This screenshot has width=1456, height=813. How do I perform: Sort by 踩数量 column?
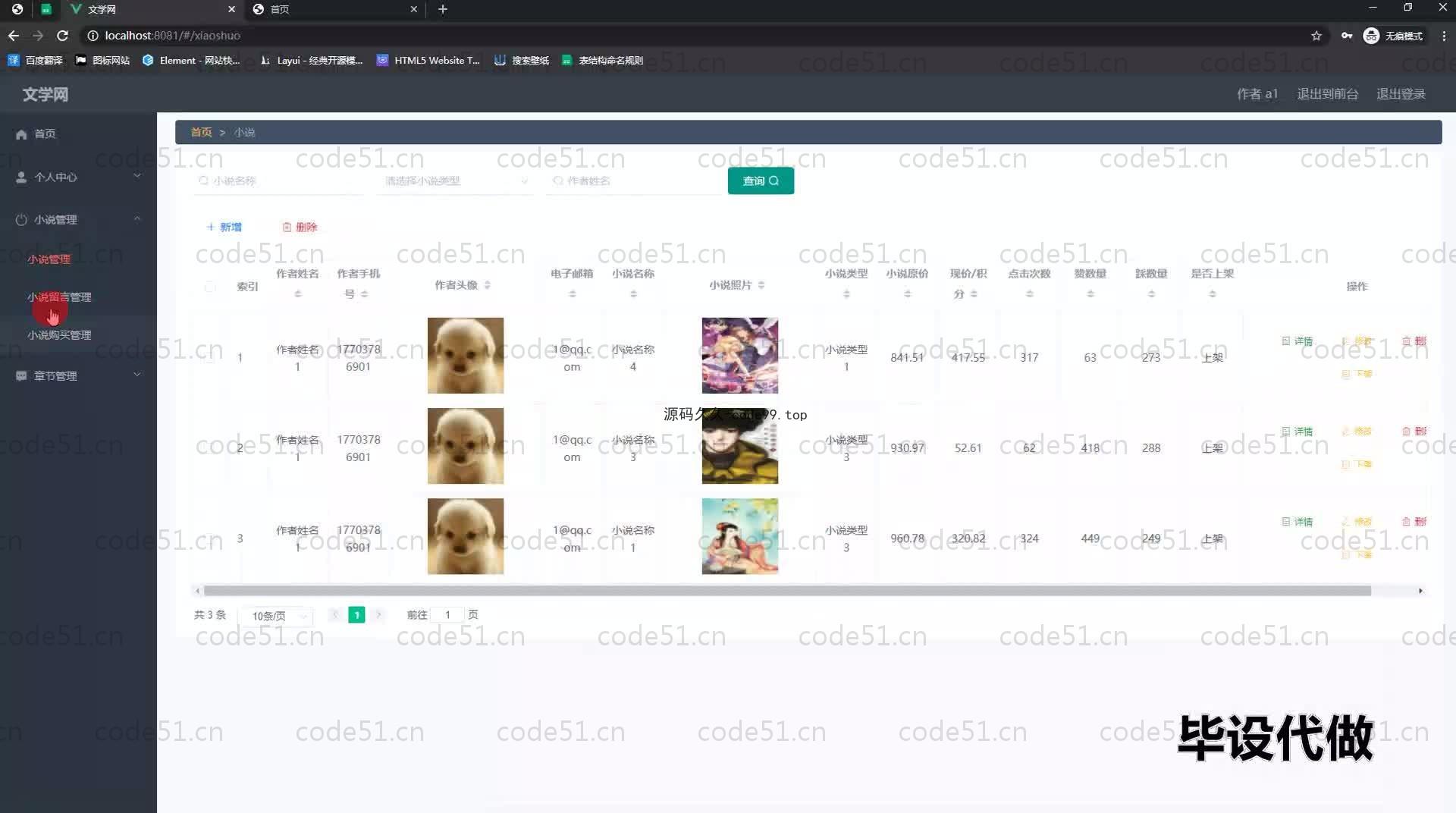pos(1151,294)
